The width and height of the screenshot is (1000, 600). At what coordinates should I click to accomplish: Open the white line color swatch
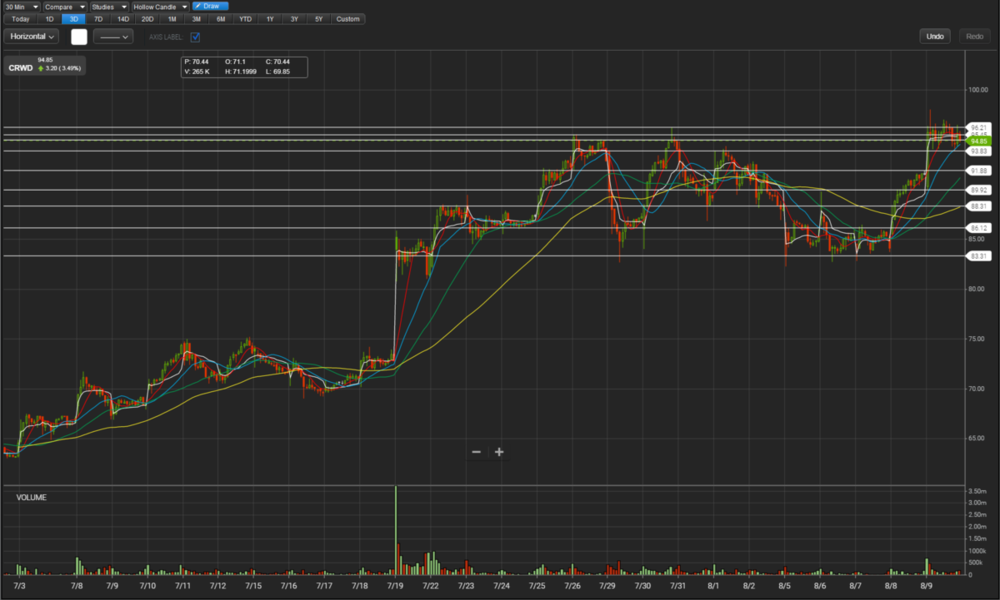pos(79,37)
